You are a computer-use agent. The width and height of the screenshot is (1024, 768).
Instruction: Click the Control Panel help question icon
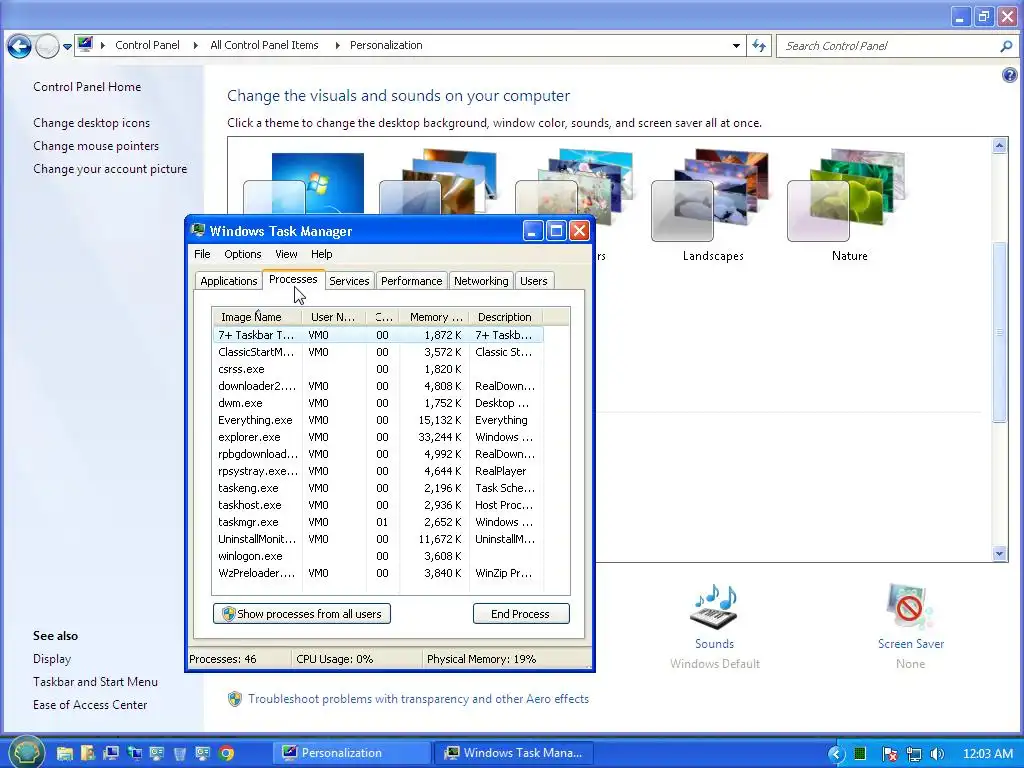[x=1010, y=75]
